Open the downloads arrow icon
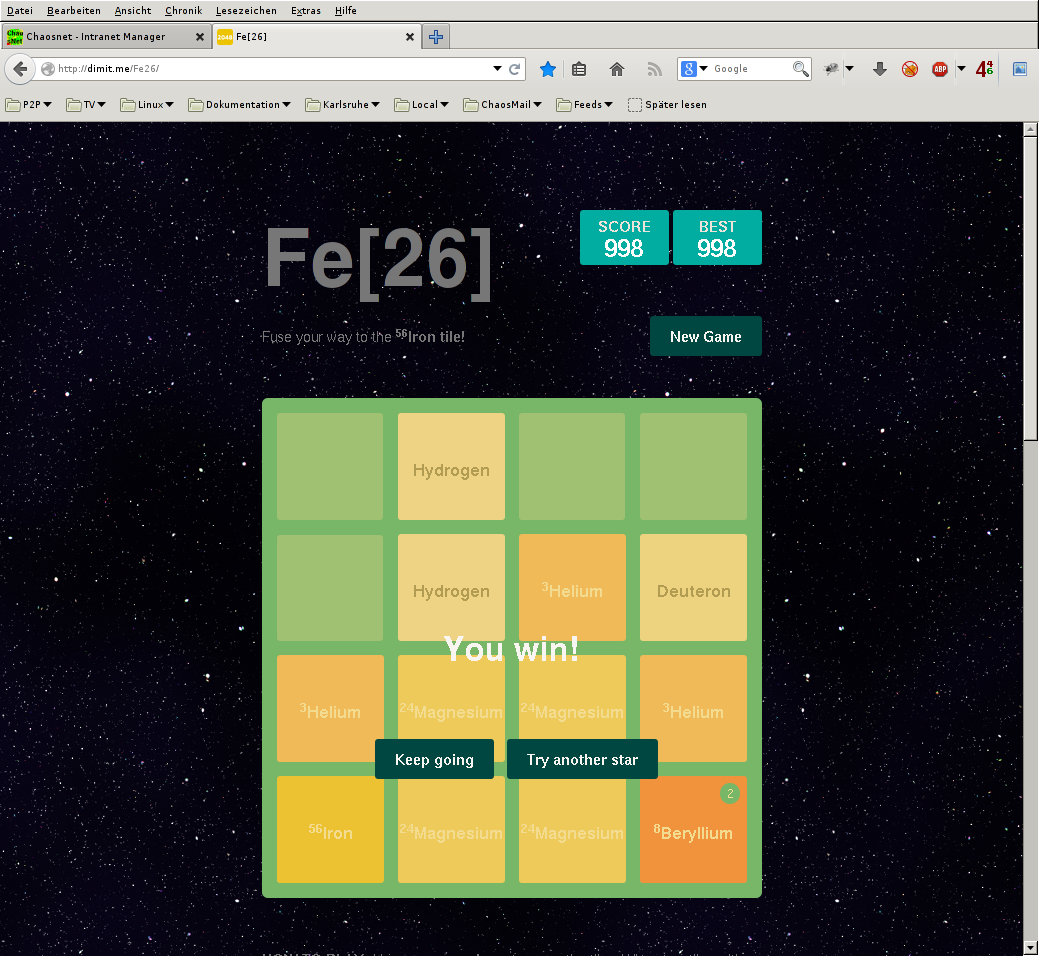 [880, 69]
